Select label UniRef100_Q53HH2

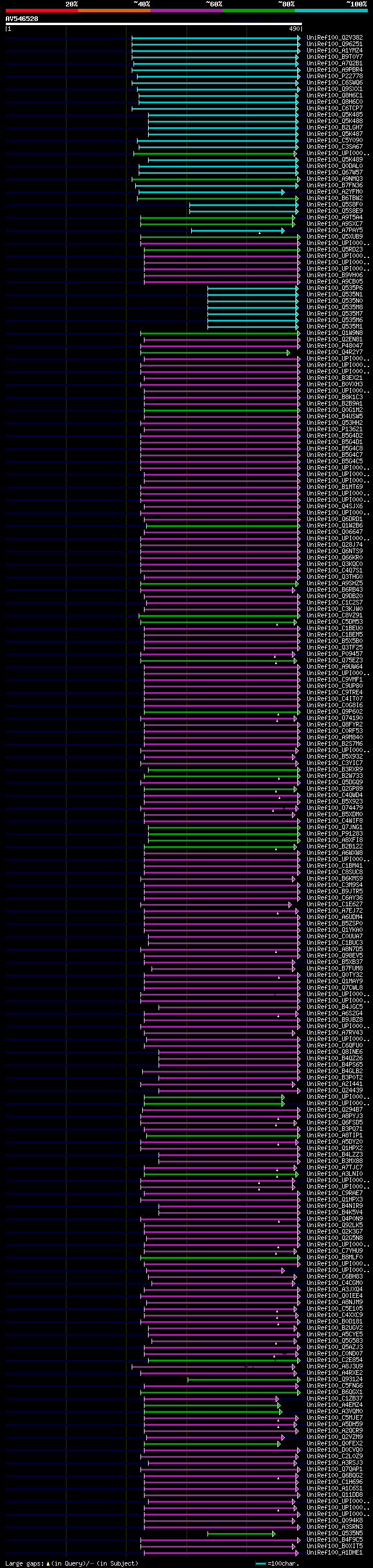point(335,423)
